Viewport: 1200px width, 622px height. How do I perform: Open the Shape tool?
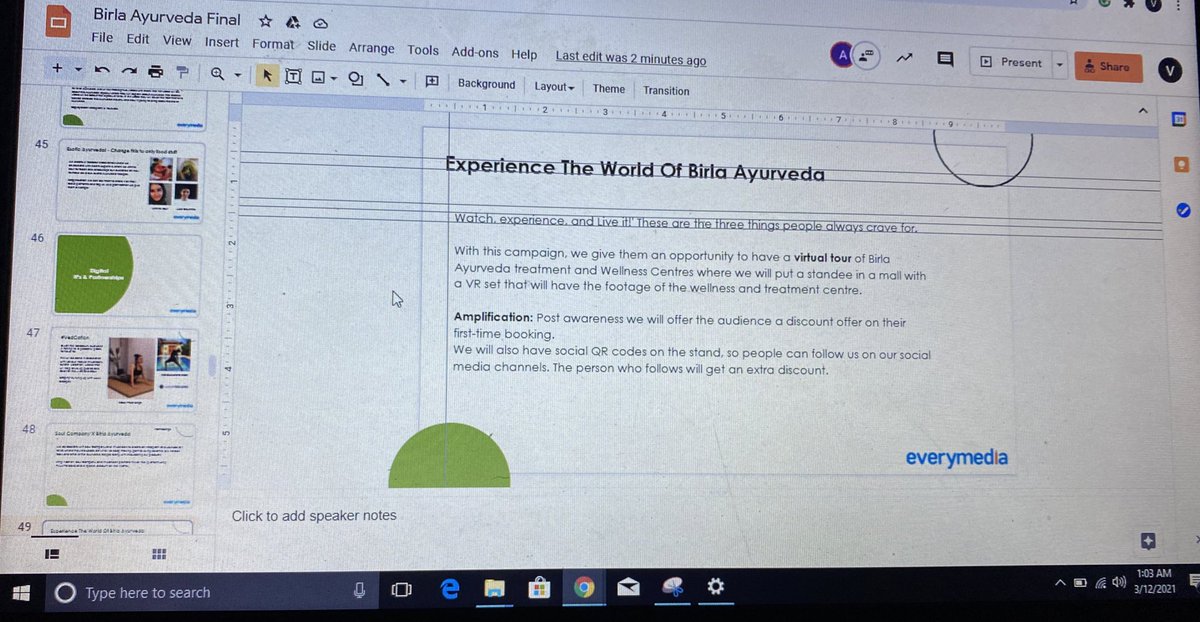pyautogui.click(x=355, y=79)
